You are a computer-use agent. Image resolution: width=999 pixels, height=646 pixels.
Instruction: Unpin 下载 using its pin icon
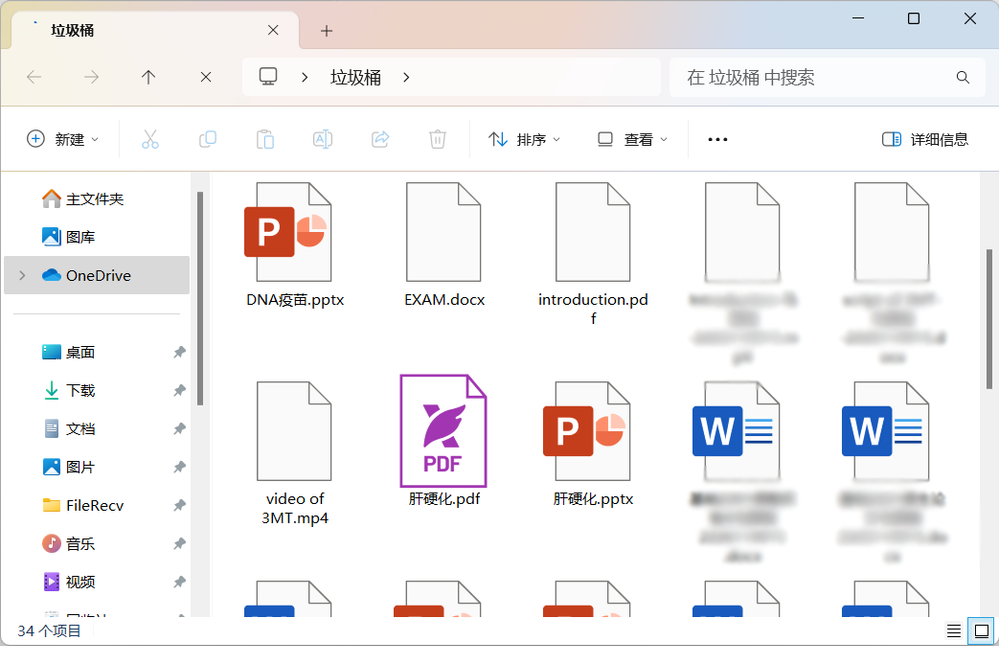pyautogui.click(x=180, y=391)
